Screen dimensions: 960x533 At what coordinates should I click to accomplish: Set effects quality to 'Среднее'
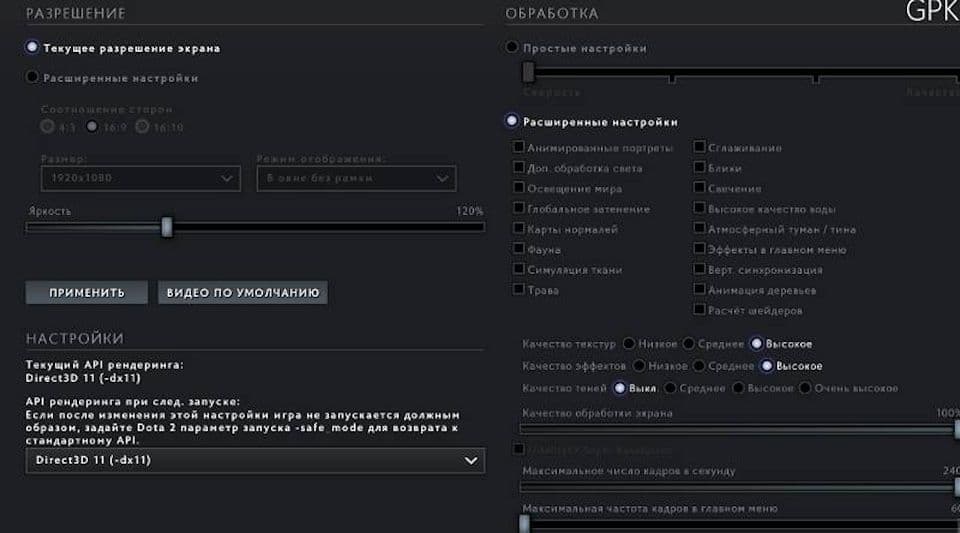point(699,366)
